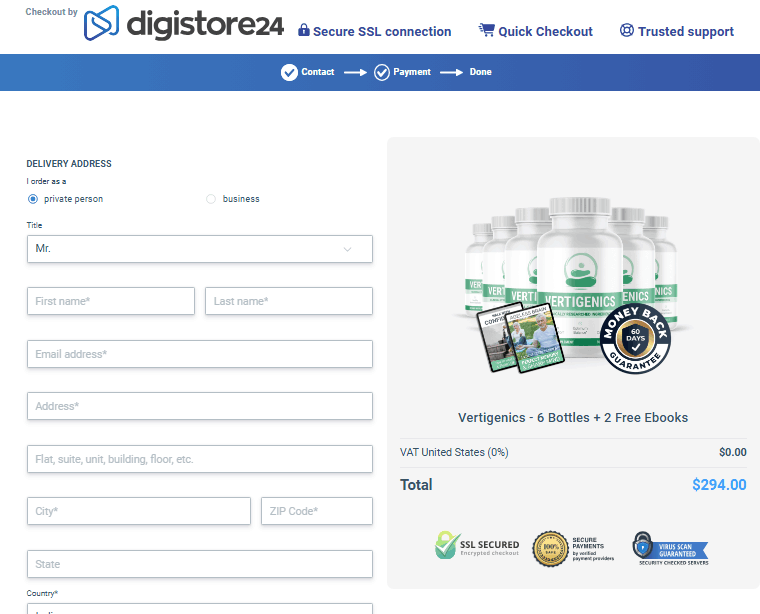Open the Title dropdown showing Mr.

(x=199, y=249)
